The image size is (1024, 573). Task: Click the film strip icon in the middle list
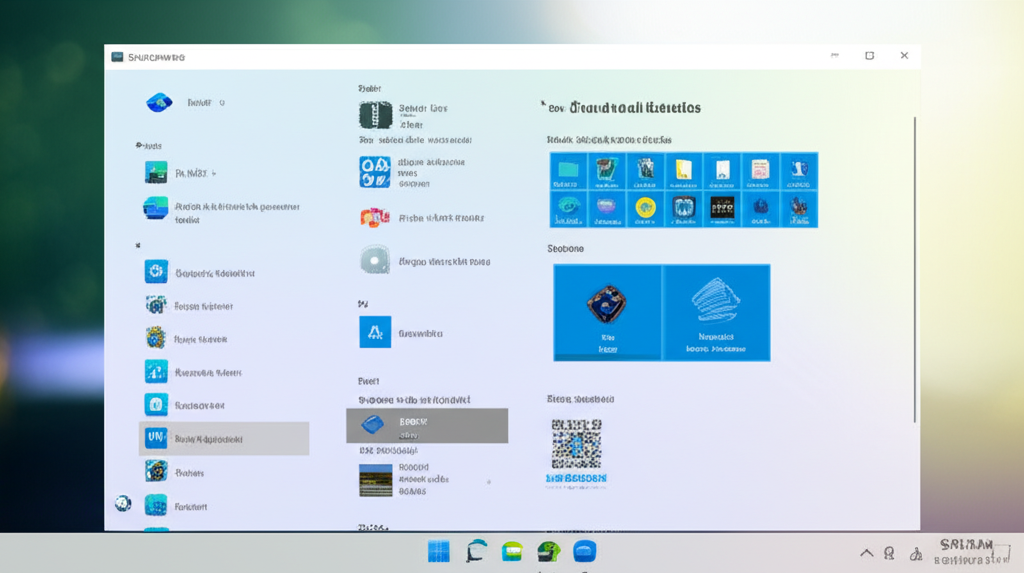pyautogui.click(x=375, y=115)
